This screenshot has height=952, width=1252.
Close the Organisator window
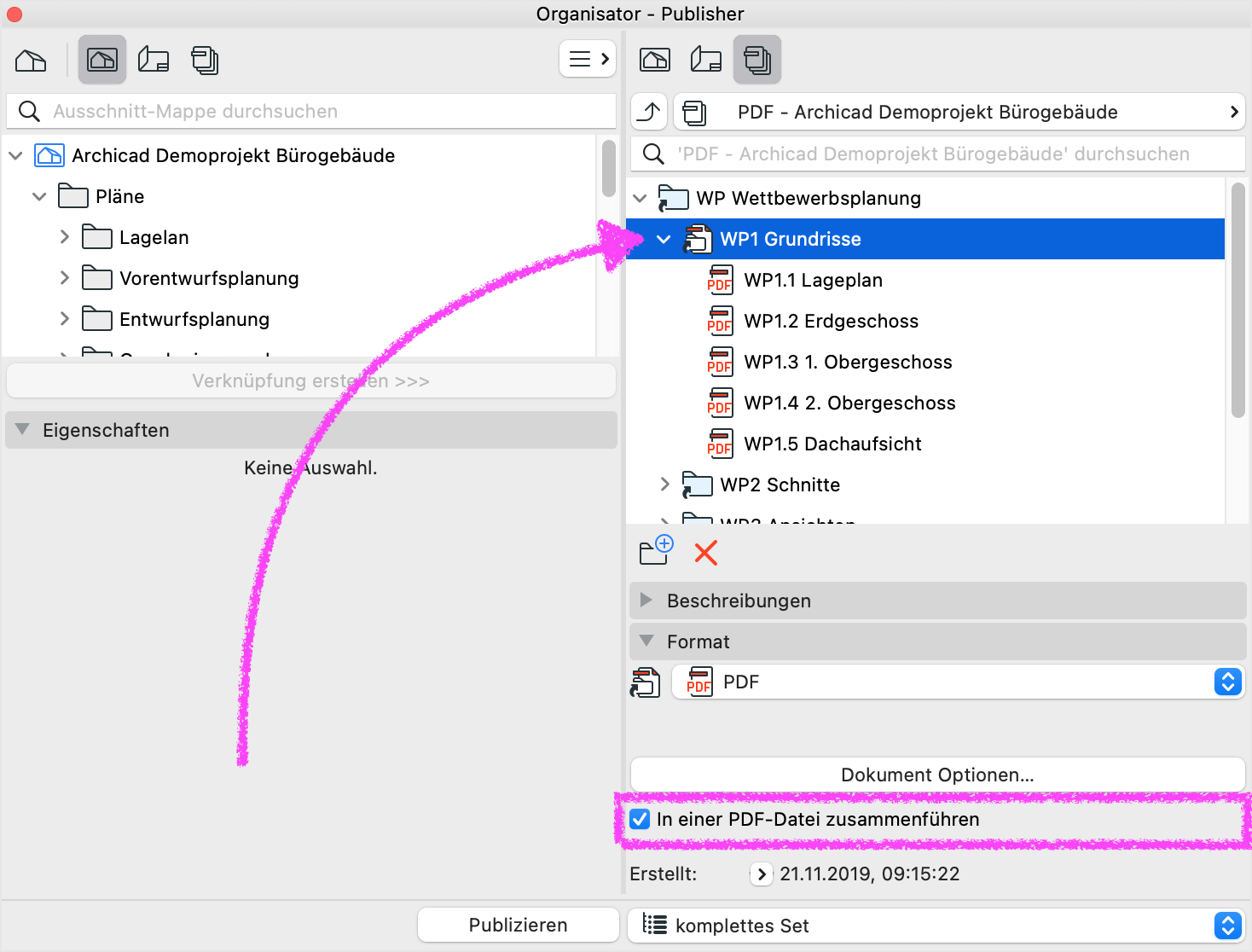14,14
